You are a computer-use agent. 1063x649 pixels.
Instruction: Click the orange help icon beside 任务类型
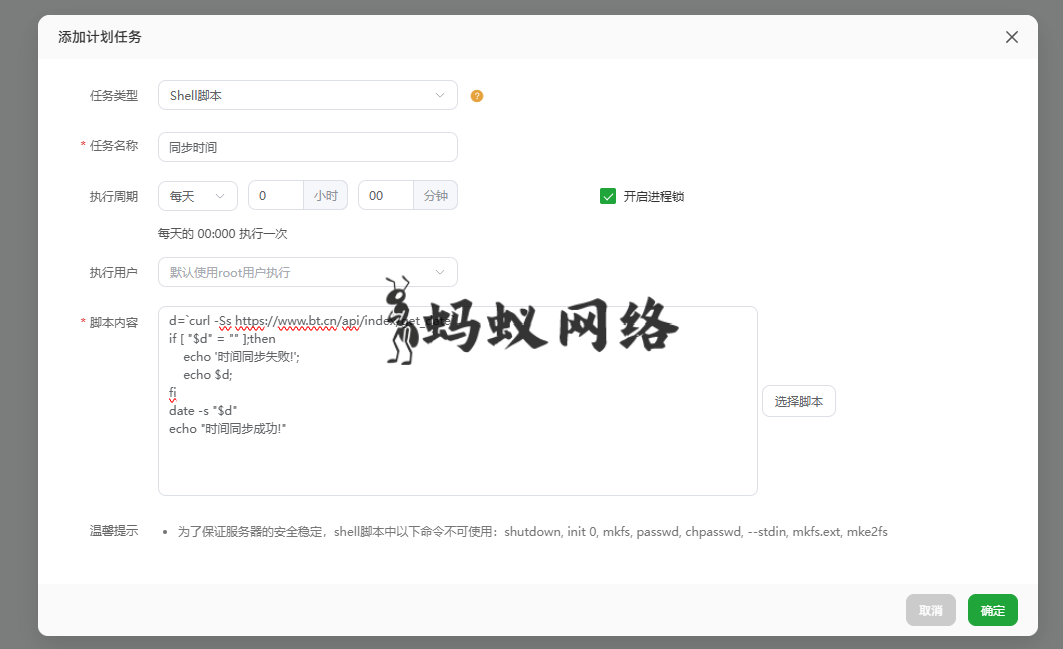pyautogui.click(x=477, y=96)
